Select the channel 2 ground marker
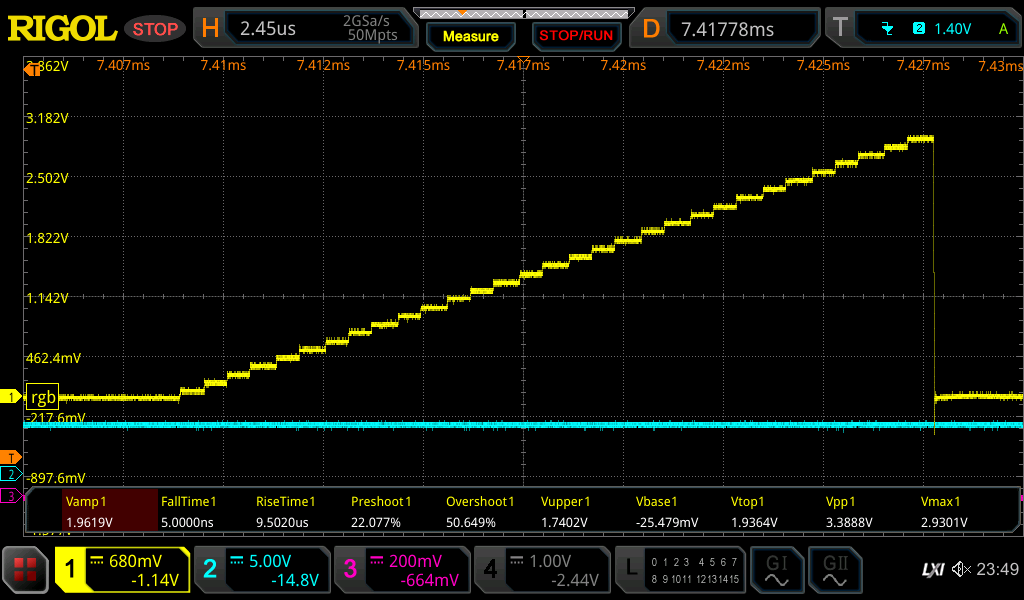This screenshot has height=600, width=1024. pyautogui.click(x=10, y=475)
